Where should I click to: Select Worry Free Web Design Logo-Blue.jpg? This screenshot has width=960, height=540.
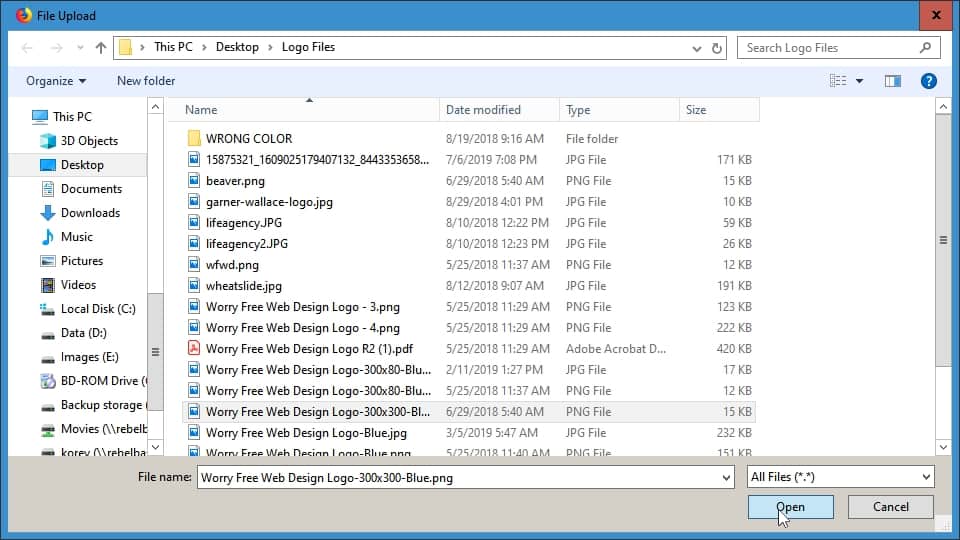coord(469,433)
